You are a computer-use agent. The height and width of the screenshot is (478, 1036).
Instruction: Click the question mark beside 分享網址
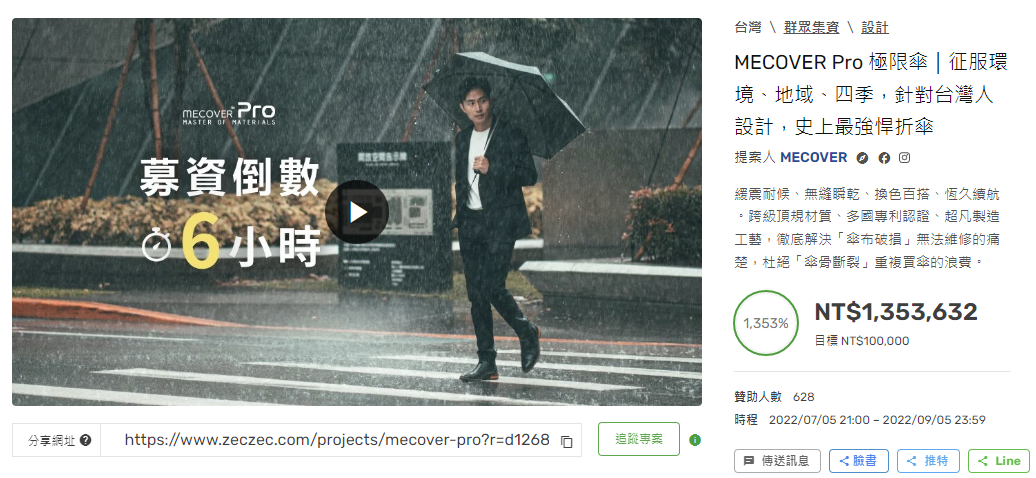click(x=85, y=440)
